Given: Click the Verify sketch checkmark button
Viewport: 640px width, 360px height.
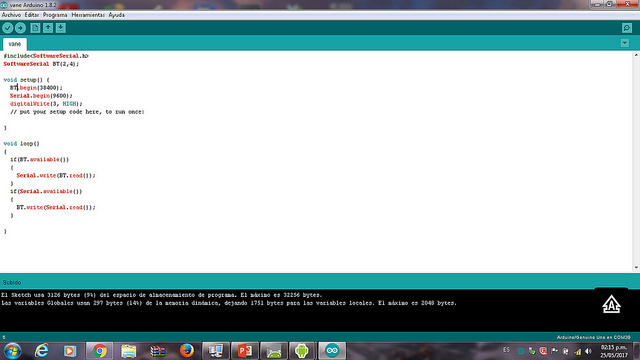Looking at the screenshot, I should coord(7,28).
